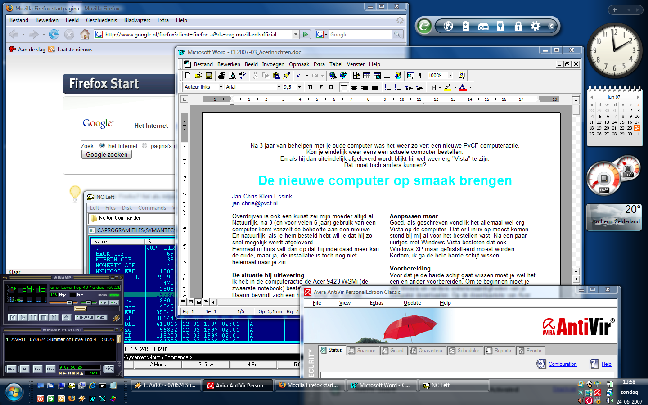Toggle Italic formatting in Word
The image size is (648, 405).
point(321,87)
